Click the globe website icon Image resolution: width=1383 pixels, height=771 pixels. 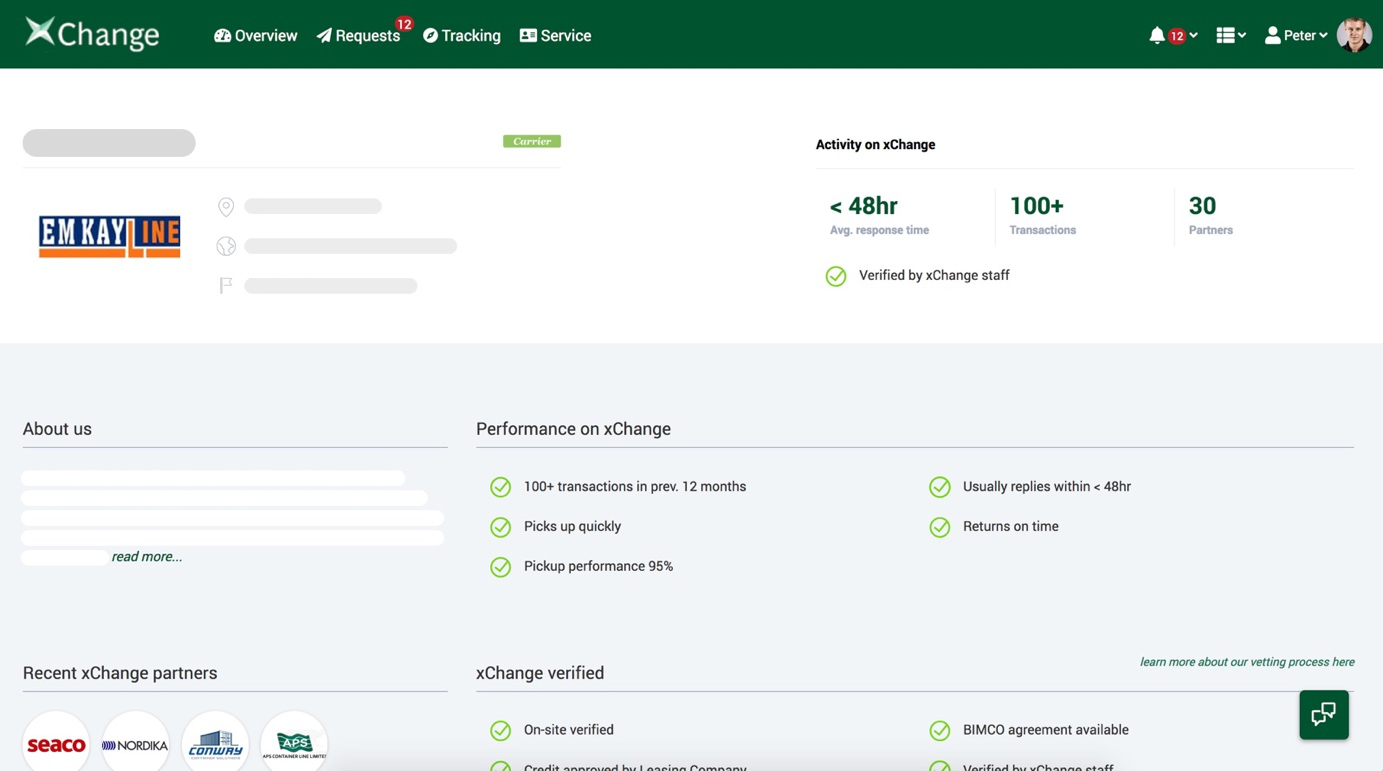coord(226,246)
